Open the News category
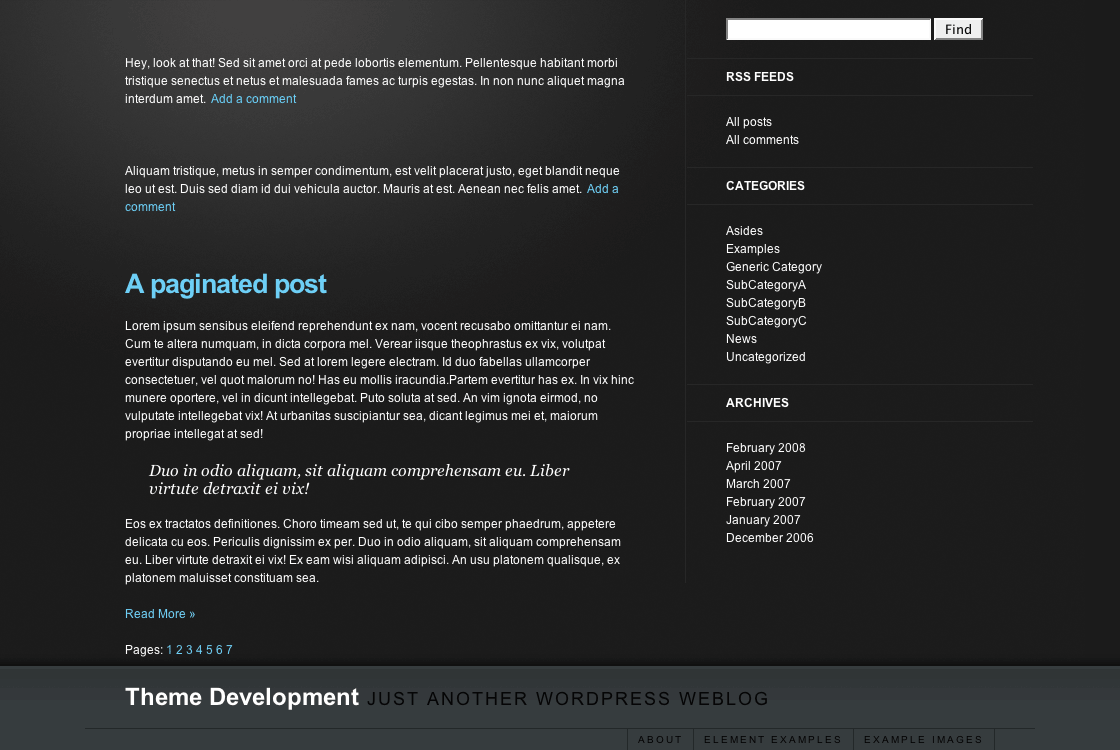The image size is (1120, 750). tap(741, 338)
